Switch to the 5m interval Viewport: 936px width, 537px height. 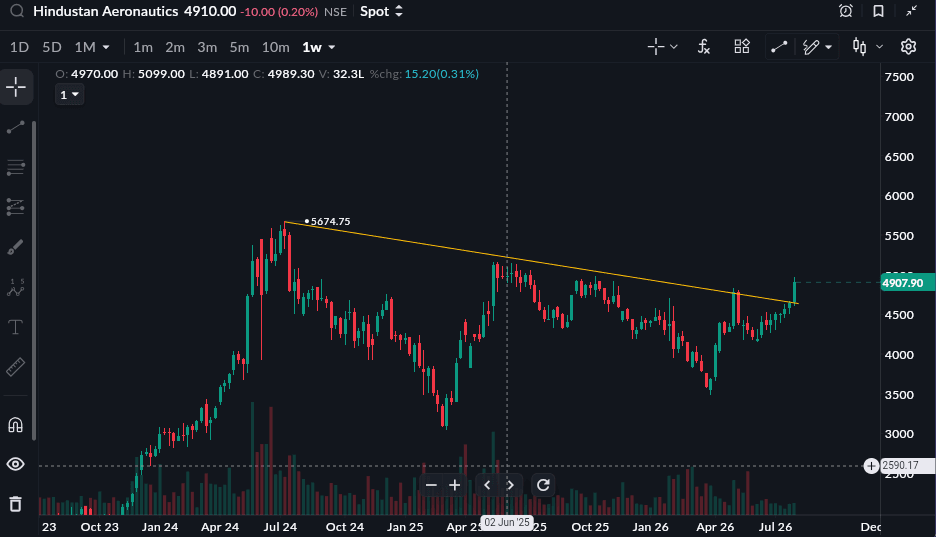click(239, 47)
